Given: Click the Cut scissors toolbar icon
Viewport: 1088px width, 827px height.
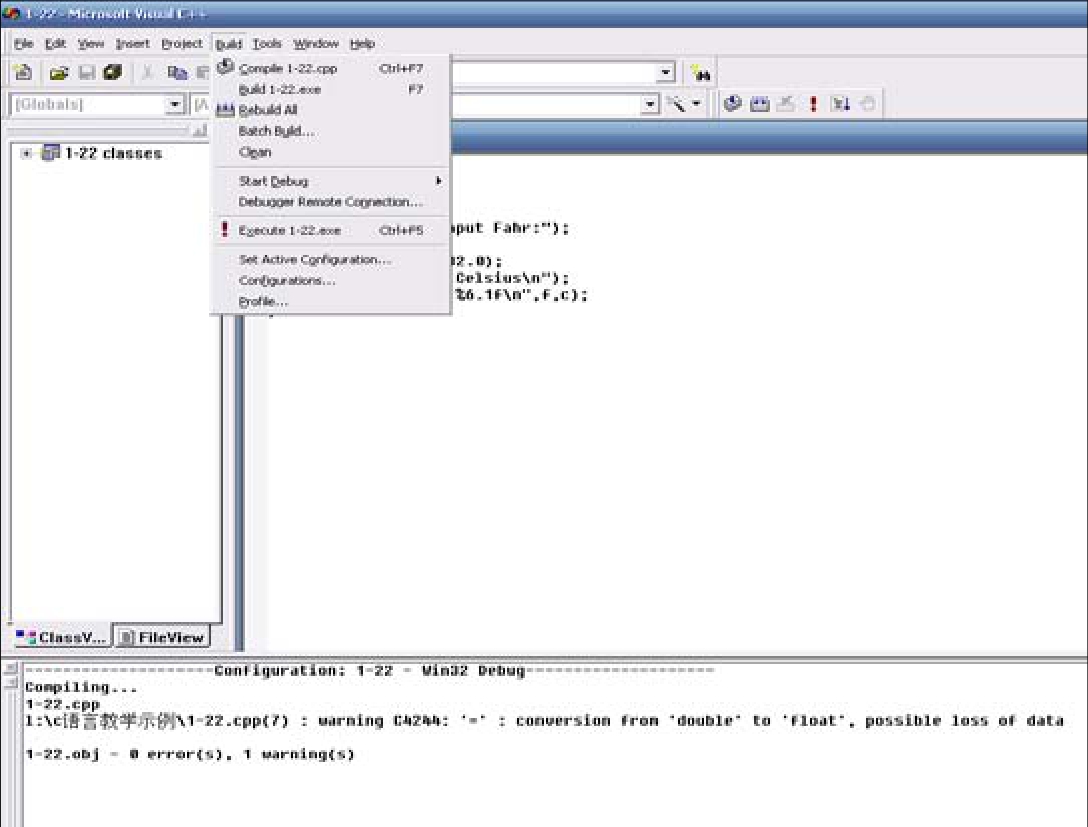Looking at the screenshot, I should click(147, 72).
